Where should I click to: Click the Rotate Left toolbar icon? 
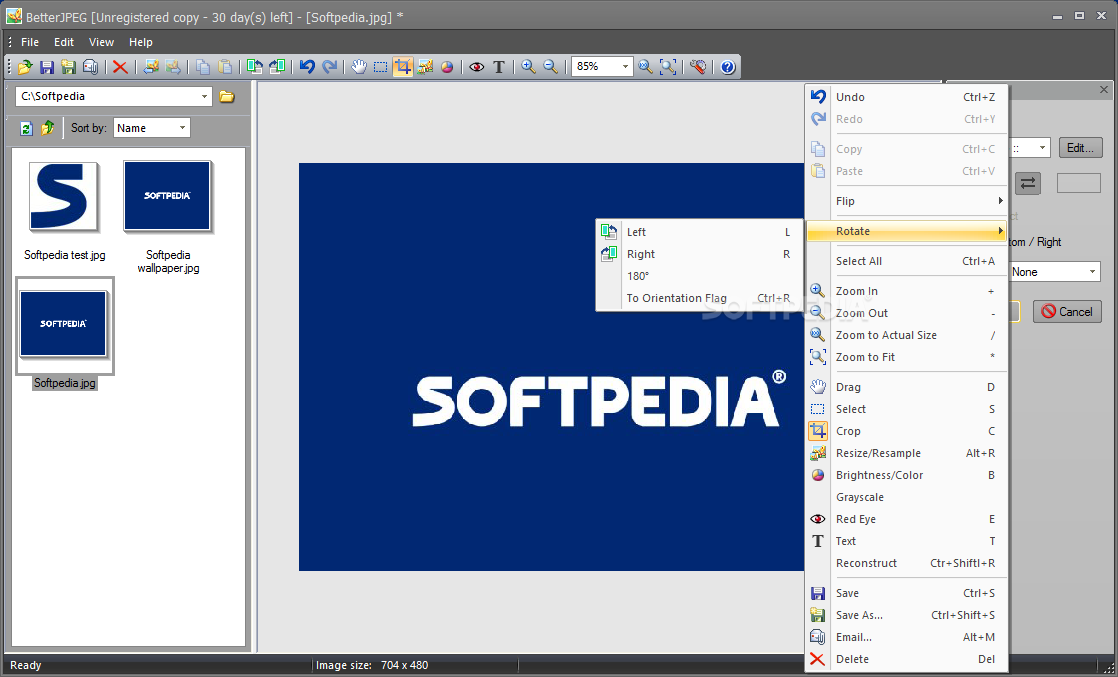coord(255,67)
